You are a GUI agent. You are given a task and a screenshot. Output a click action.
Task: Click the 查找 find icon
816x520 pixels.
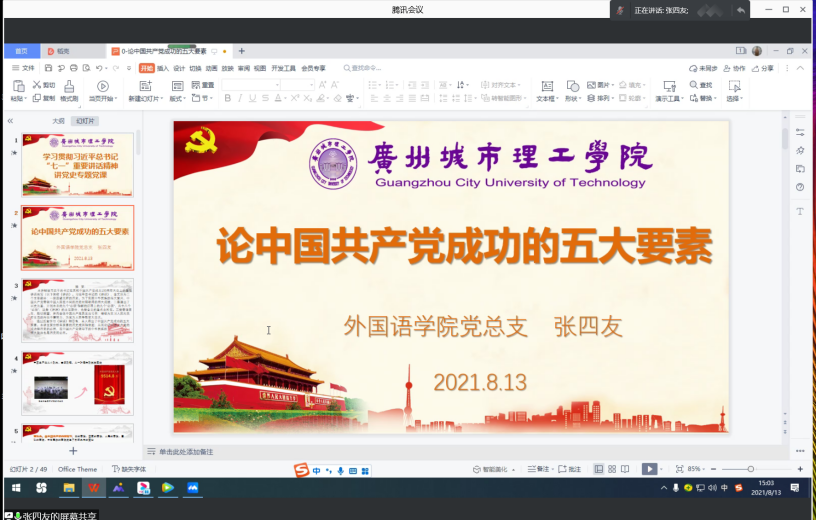pos(703,85)
